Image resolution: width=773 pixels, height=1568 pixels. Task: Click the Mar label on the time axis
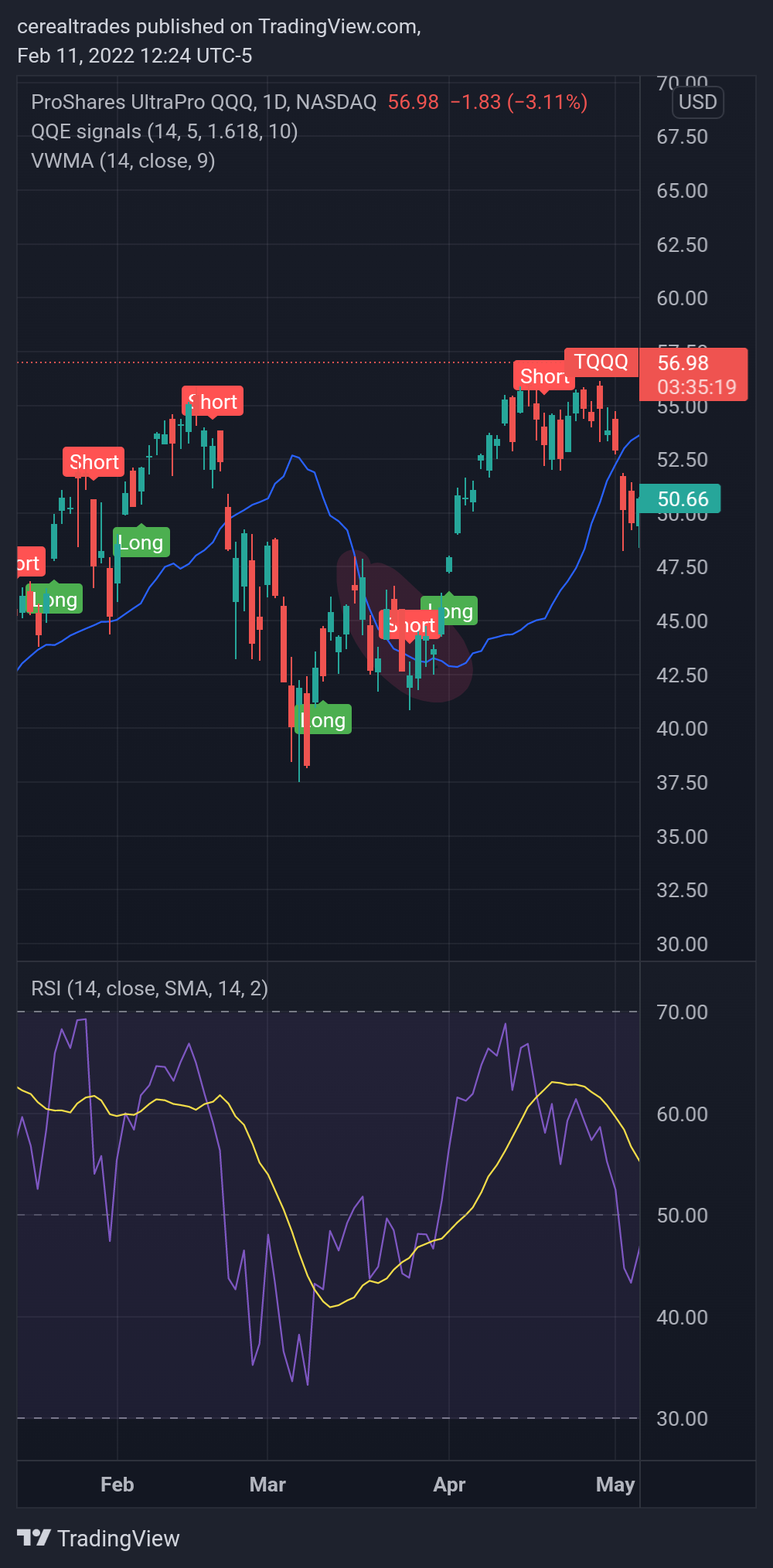267,1485
